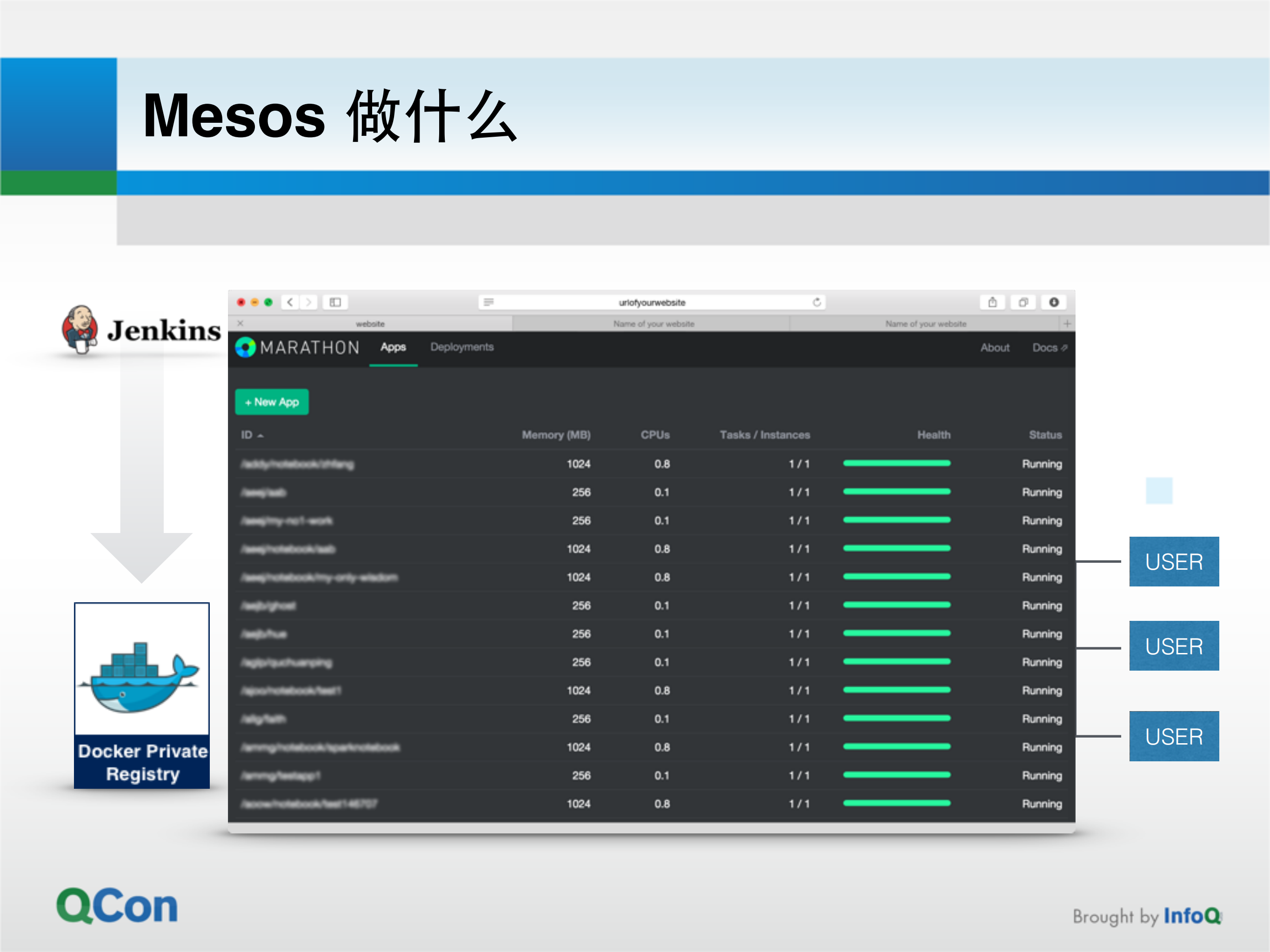Click the health bar of the first app
Image resolution: width=1270 pixels, height=952 pixels.
pos(896,464)
